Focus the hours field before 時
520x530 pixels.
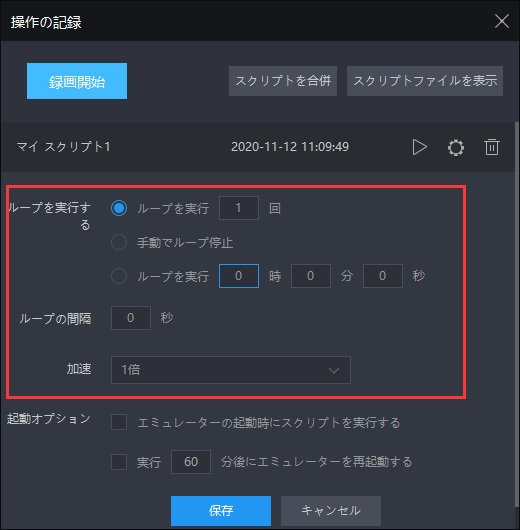click(x=239, y=276)
